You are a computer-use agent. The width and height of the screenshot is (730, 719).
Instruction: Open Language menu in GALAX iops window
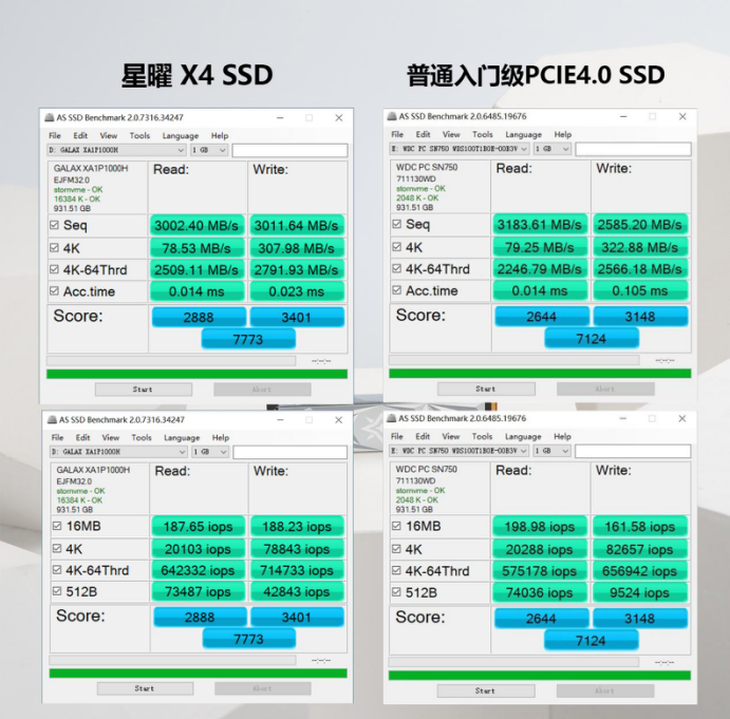pyautogui.click(x=182, y=438)
